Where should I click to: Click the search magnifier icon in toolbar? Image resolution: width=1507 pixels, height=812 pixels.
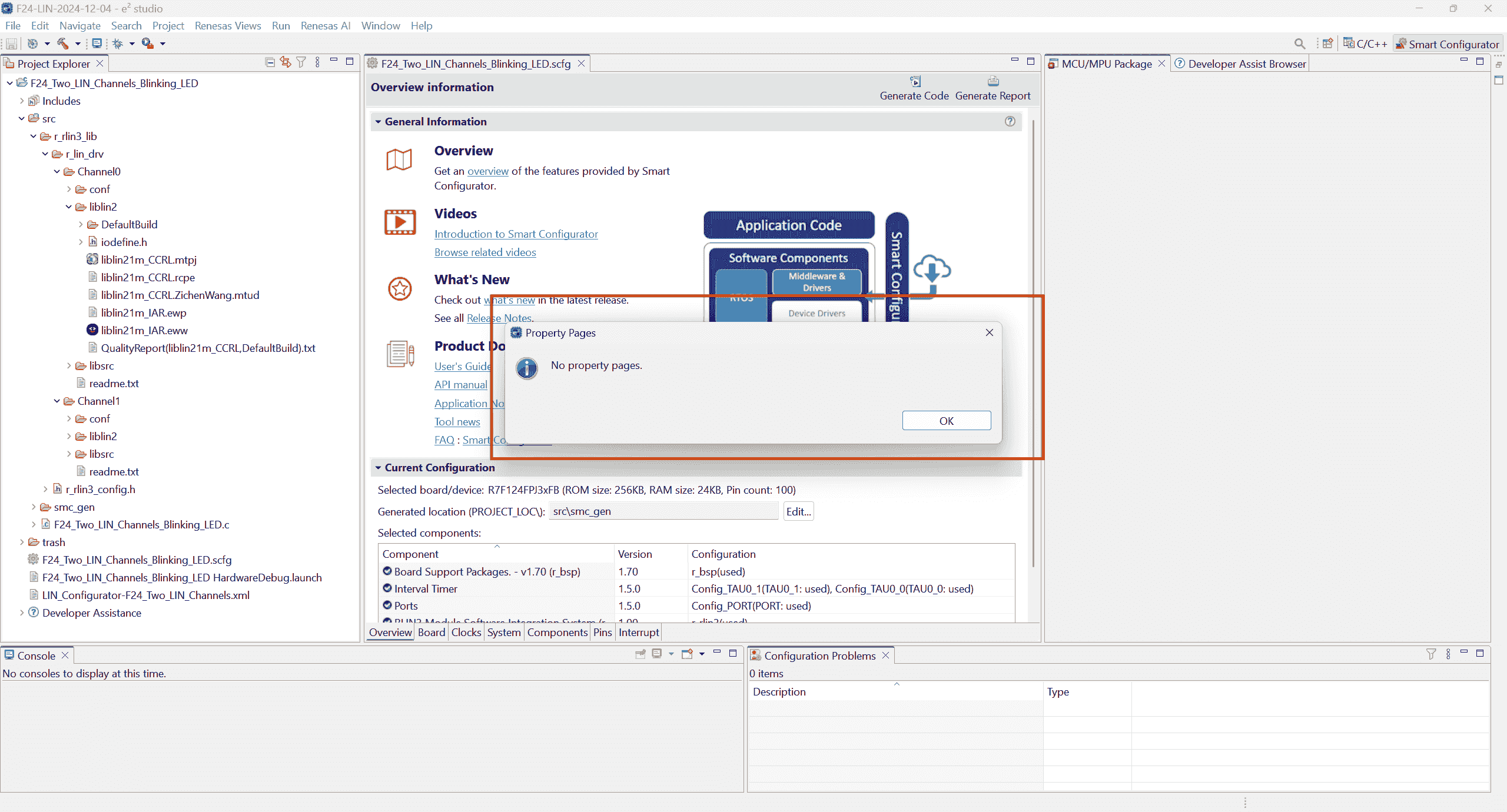[x=1300, y=44]
